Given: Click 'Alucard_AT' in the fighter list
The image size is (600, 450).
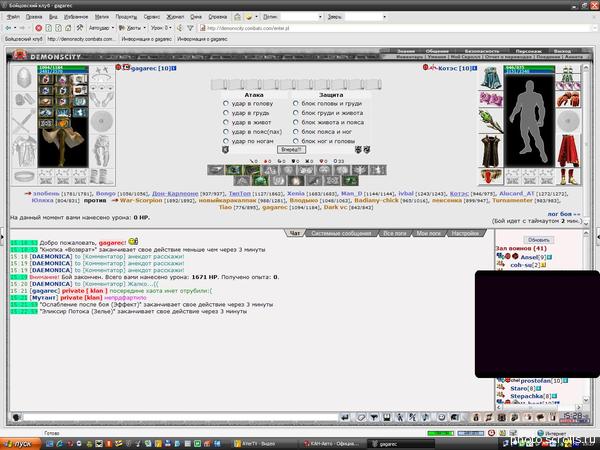Looking at the screenshot, I should [517, 194].
